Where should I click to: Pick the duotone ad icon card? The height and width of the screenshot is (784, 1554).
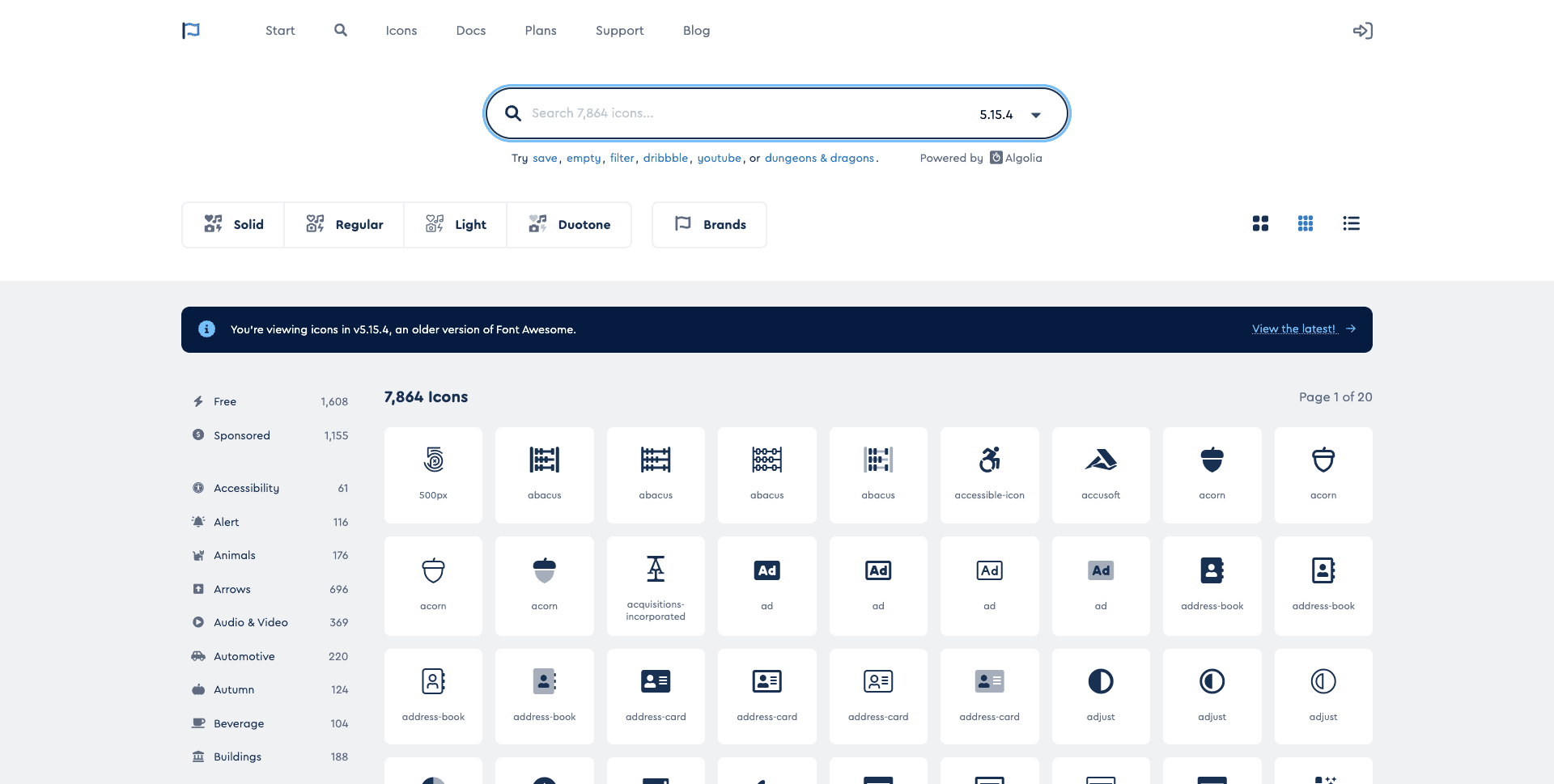(x=1101, y=586)
